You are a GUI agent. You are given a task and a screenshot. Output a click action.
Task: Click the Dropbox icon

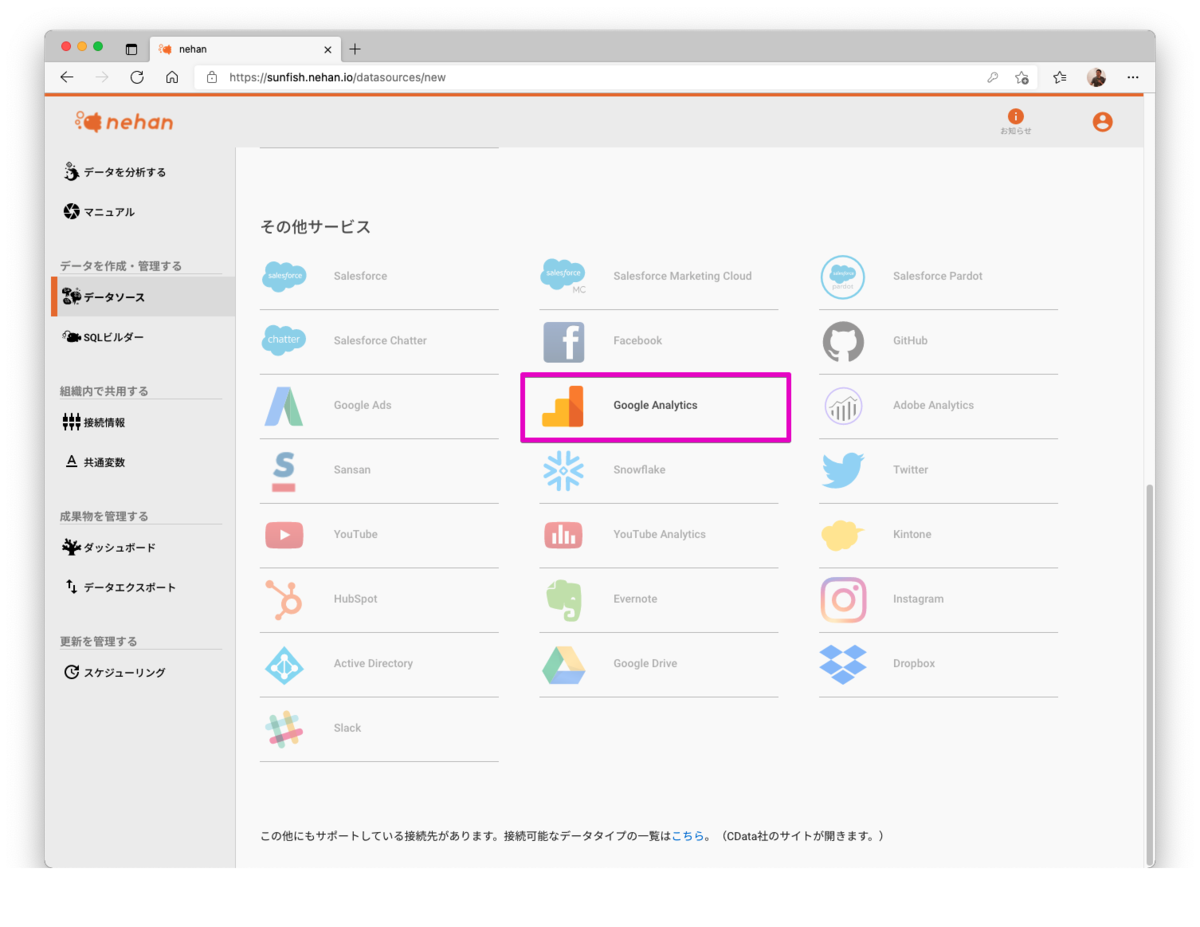point(843,664)
